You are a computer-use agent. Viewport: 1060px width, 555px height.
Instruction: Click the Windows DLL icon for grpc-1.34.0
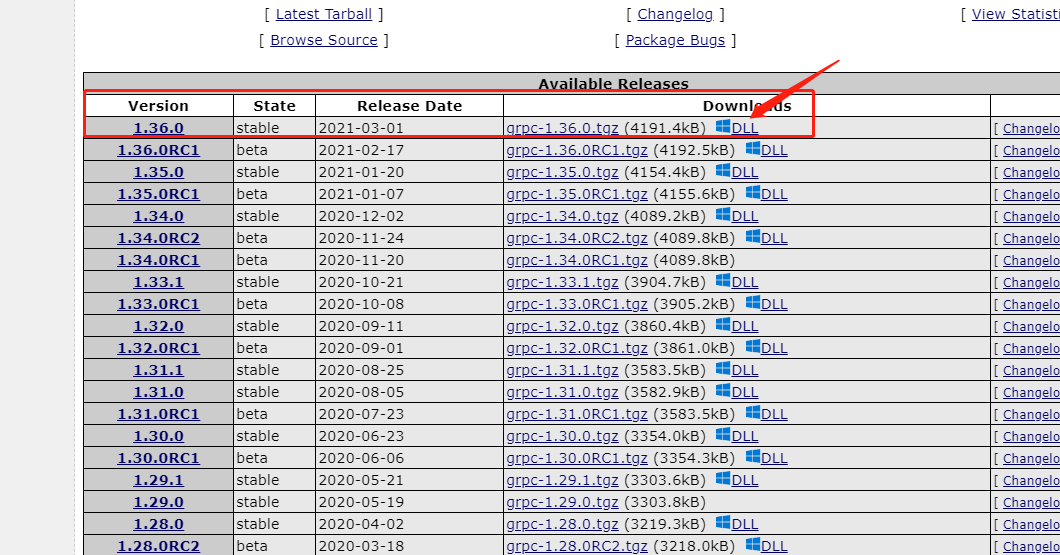[723, 214]
